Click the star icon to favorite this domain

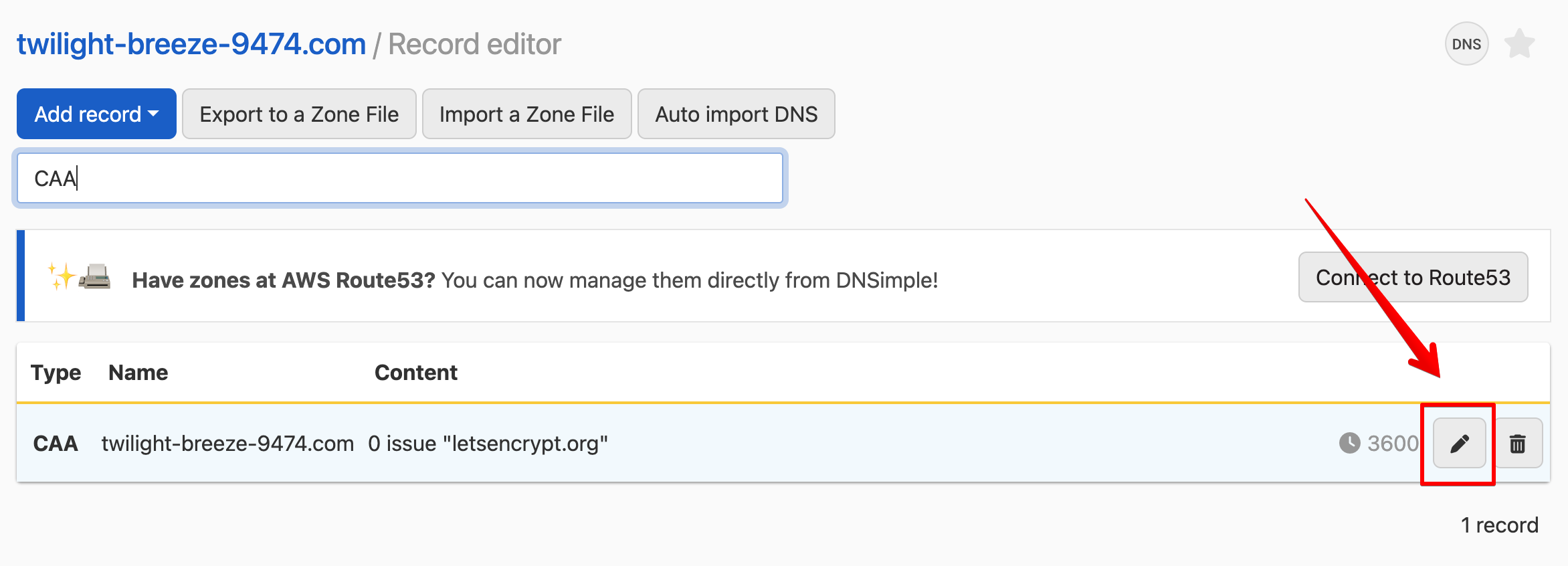tap(1520, 43)
